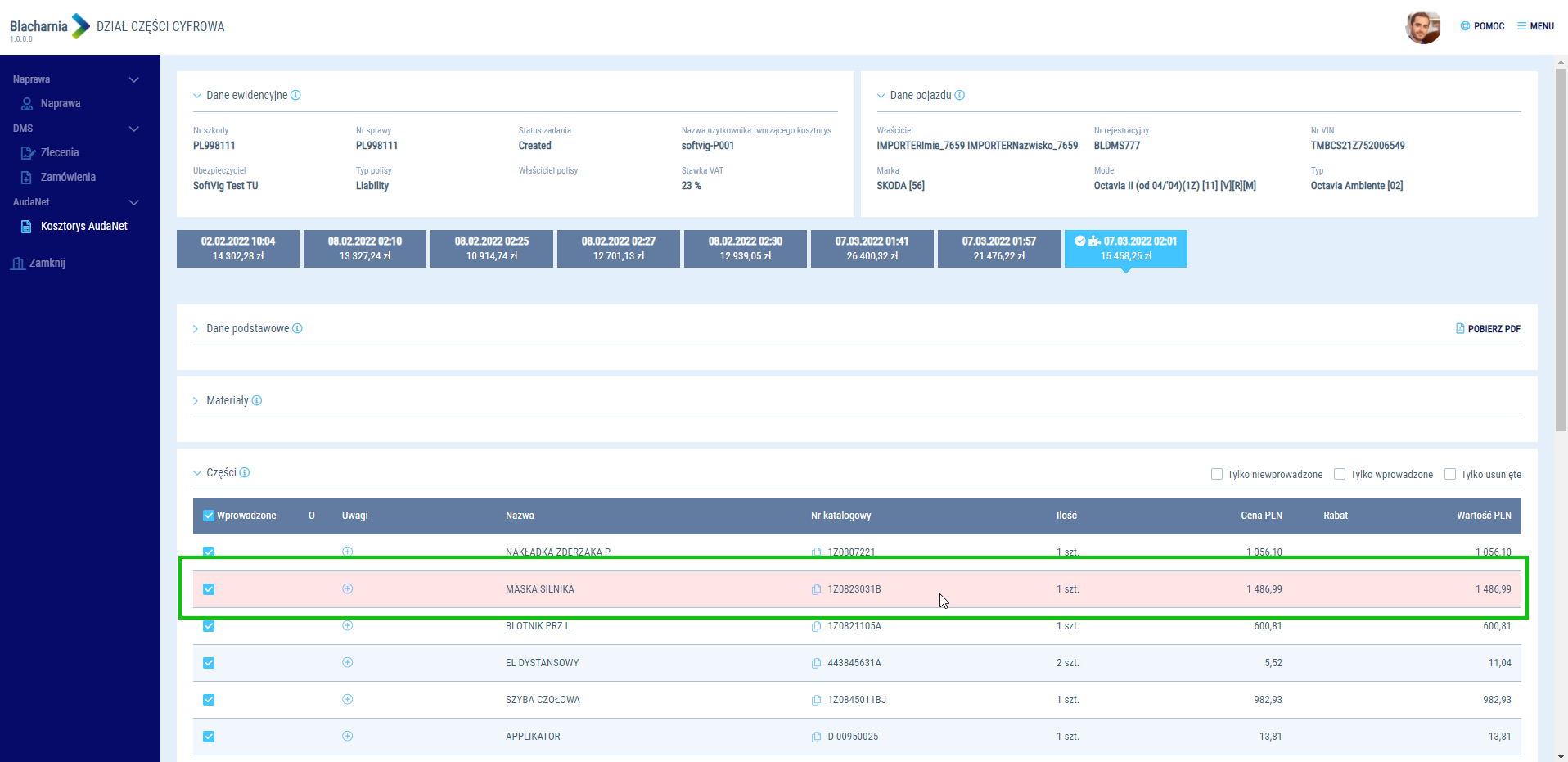Click copy icon next to catalog number 1Z0823031B
Viewport: 1568px width, 762px height.
tap(816, 589)
